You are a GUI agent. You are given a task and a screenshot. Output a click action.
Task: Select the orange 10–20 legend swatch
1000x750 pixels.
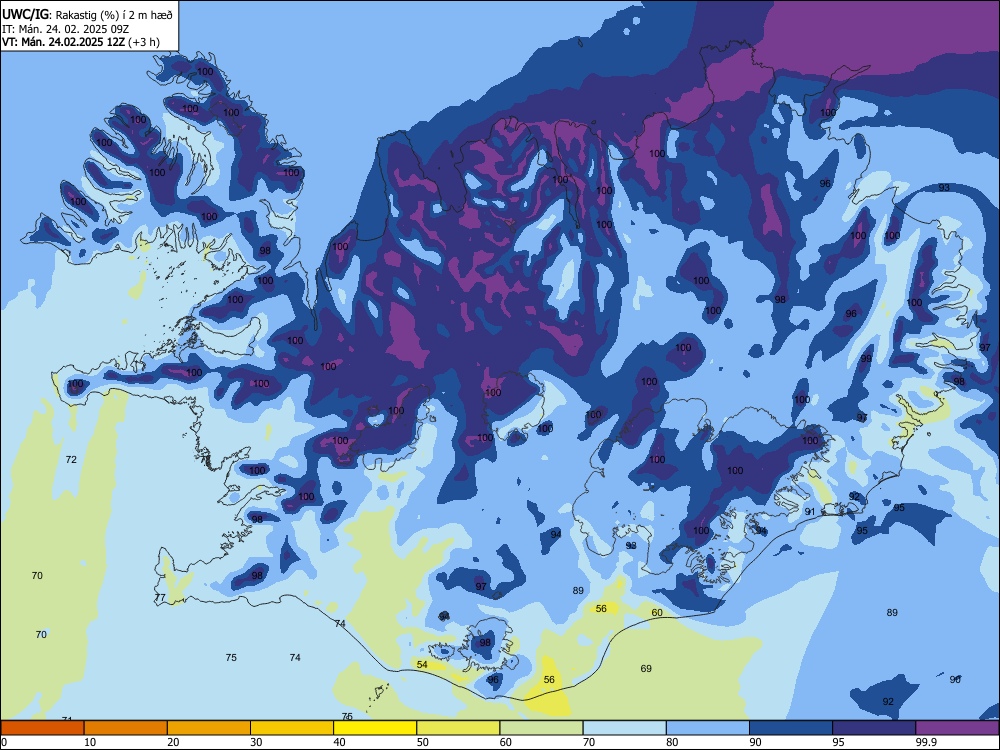click(x=126, y=728)
